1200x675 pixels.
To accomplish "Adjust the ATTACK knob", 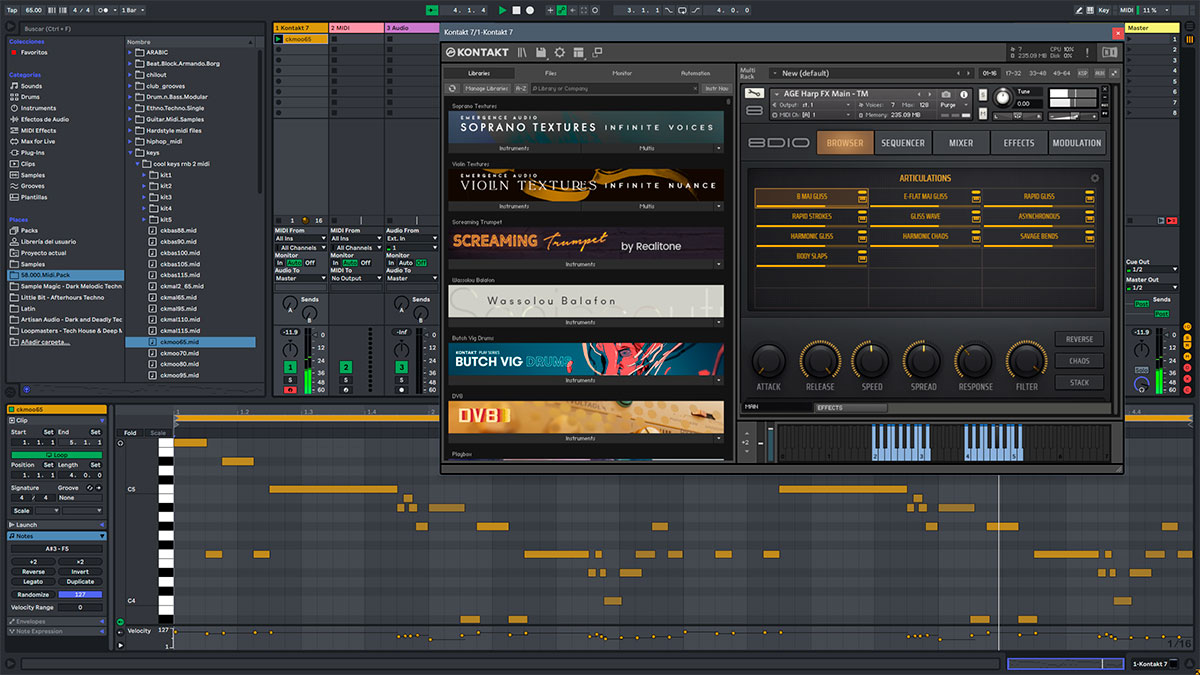I will 768,360.
